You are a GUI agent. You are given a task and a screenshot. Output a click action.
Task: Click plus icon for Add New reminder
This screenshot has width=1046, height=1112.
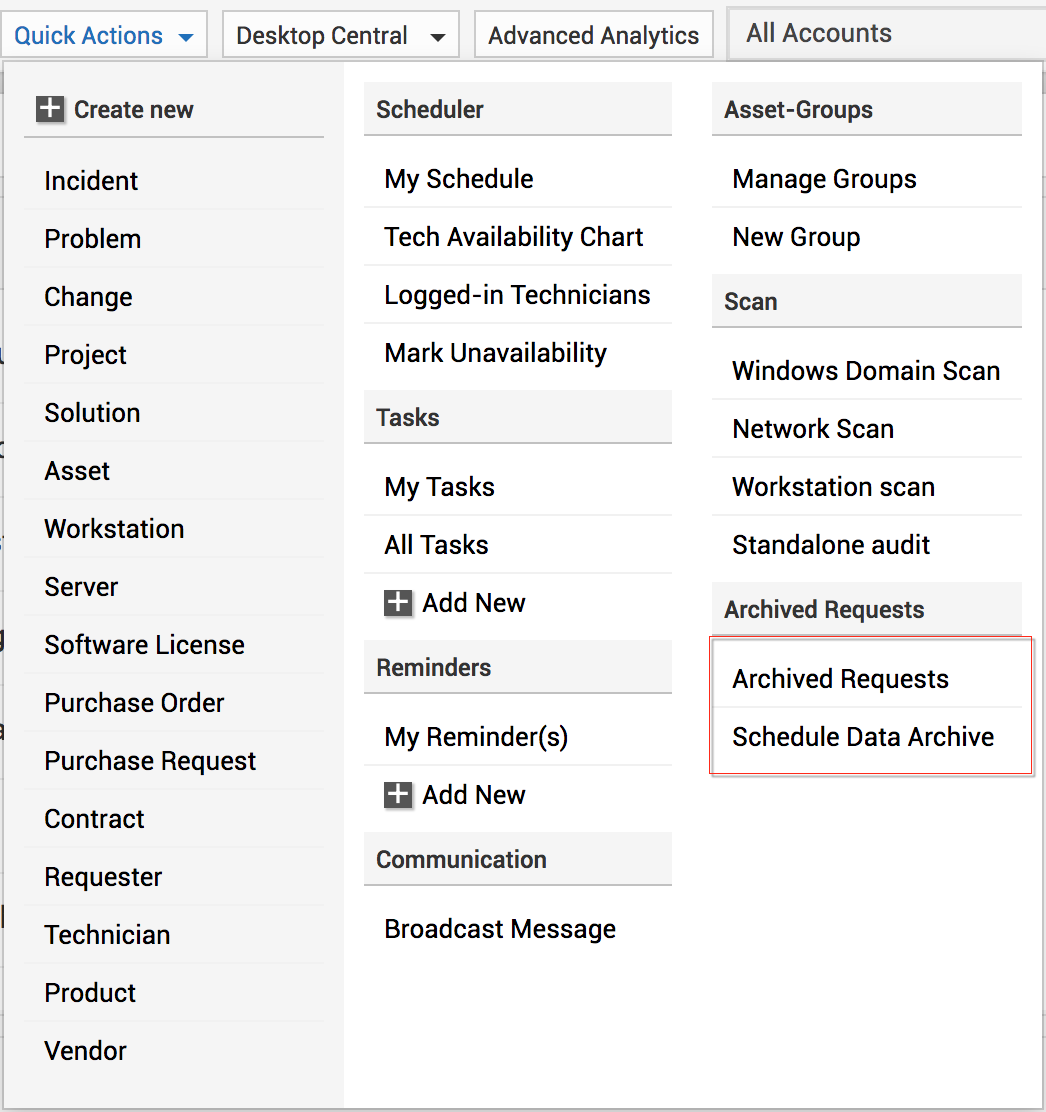(398, 795)
